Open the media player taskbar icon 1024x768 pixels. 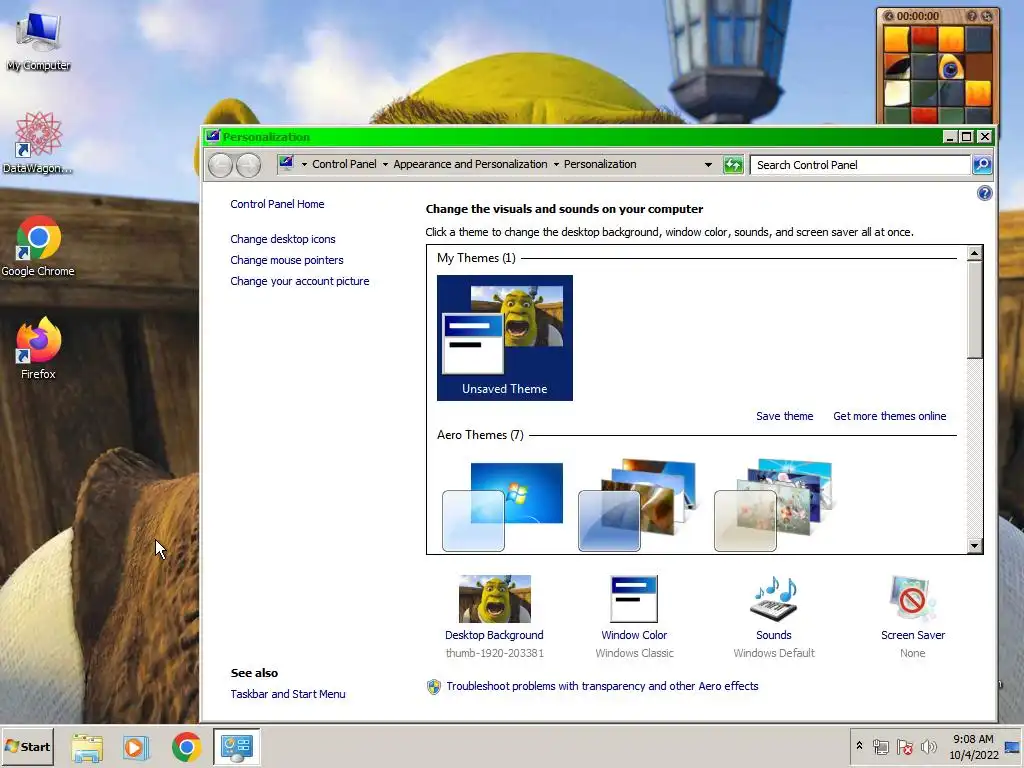136,747
